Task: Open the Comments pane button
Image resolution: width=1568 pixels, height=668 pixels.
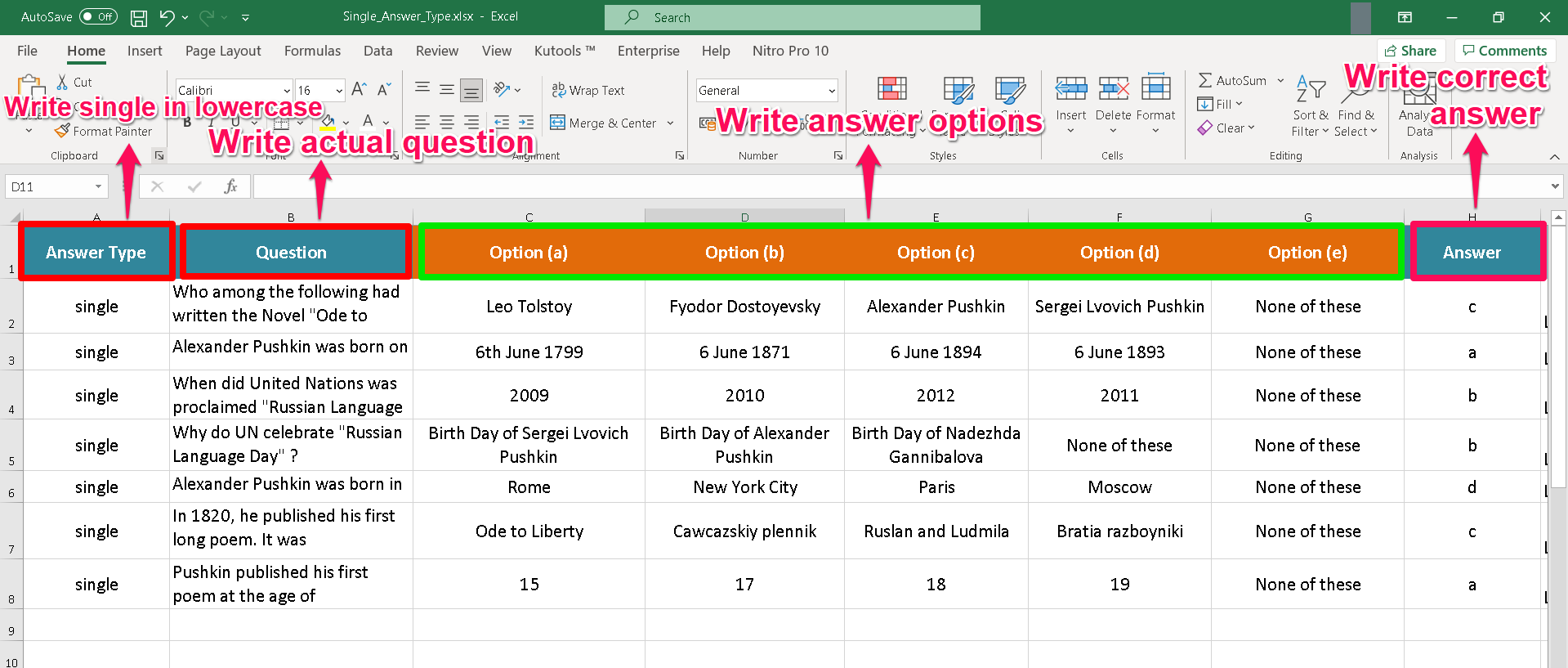Action: pos(1504,51)
